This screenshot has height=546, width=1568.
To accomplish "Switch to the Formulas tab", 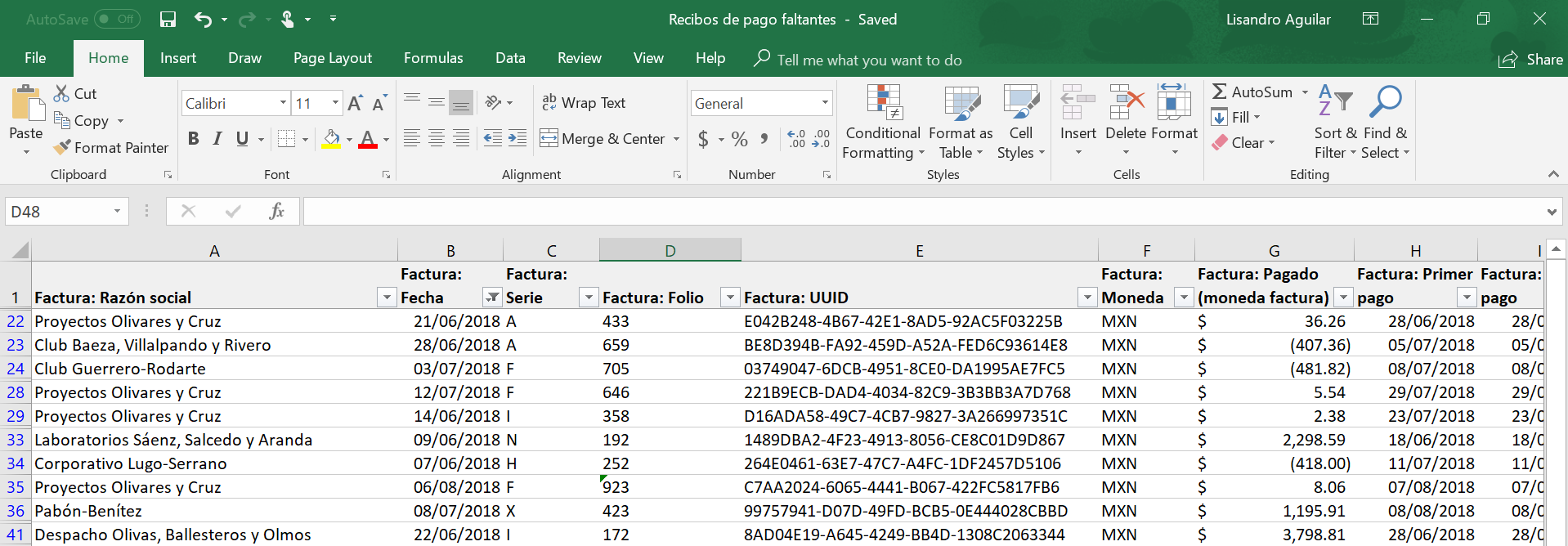I will click(x=433, y=58).
